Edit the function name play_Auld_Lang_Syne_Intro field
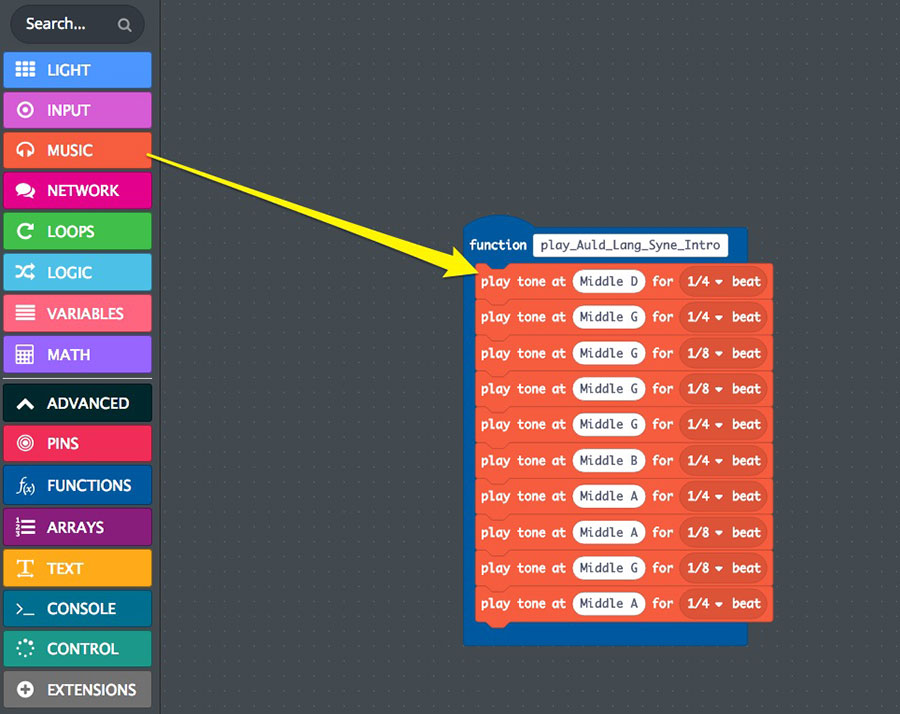 click(630, 245)
